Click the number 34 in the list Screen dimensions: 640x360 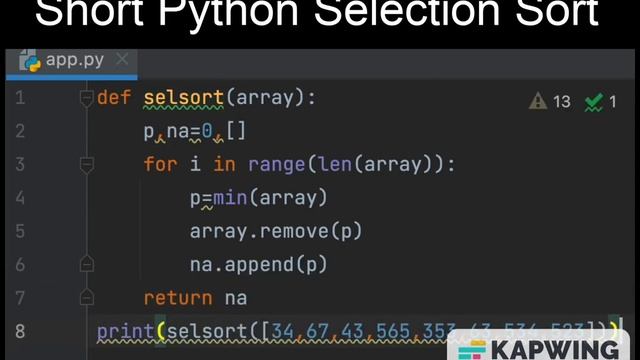[282, 331]
